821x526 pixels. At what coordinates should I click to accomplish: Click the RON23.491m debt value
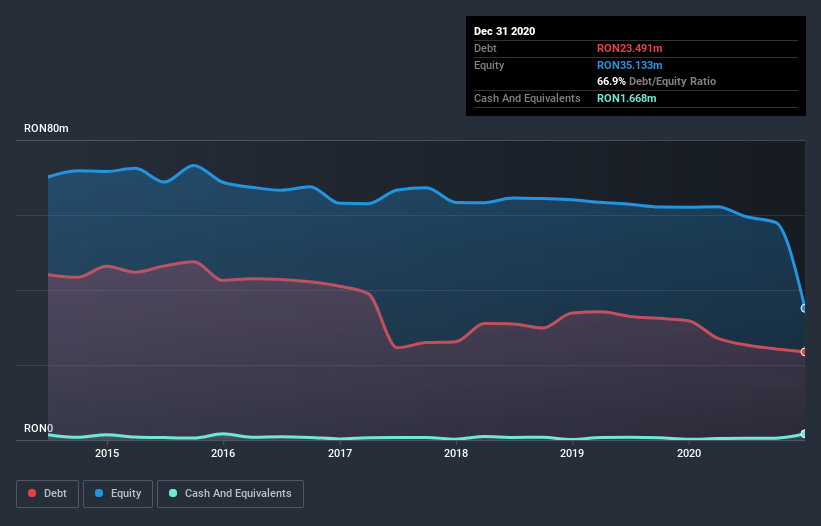tap(629, 48)
